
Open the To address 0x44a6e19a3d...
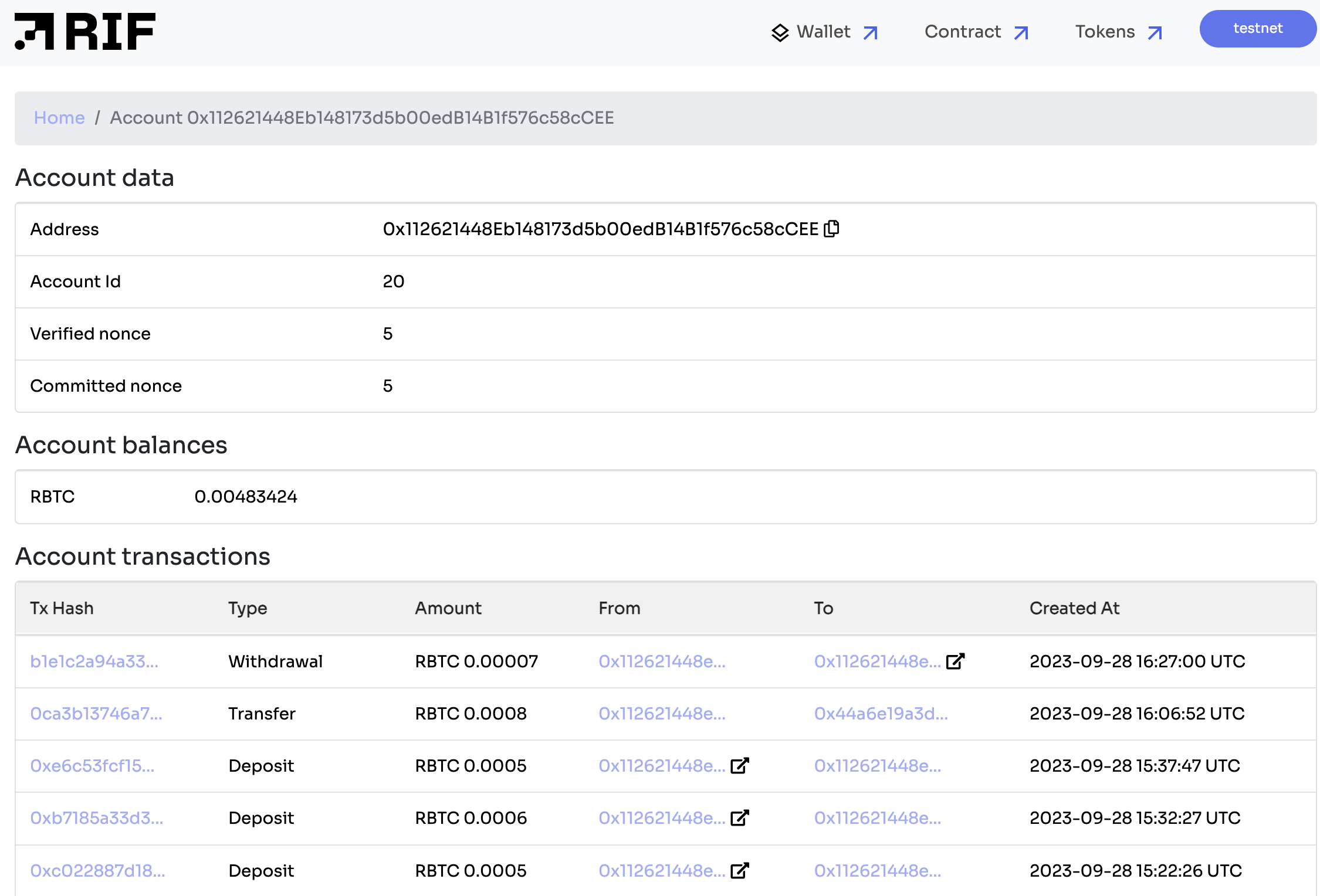coord(881,714)
